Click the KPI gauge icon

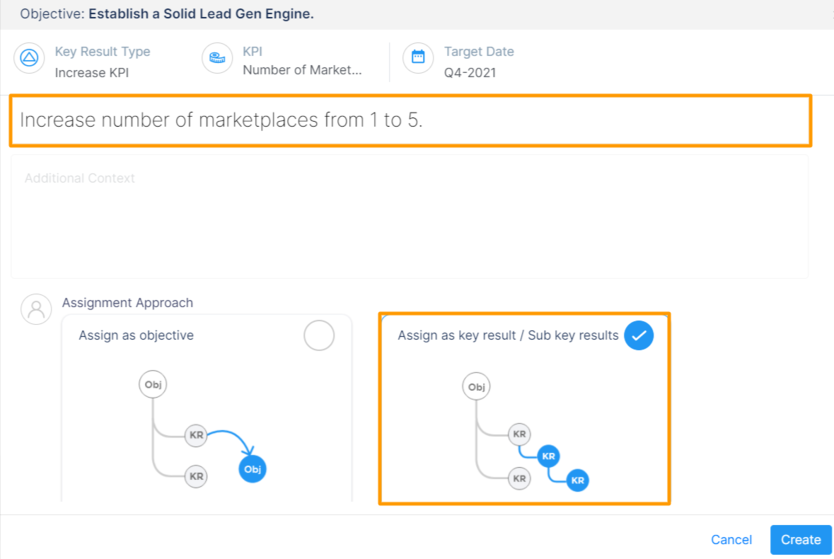tap(217, 58)
